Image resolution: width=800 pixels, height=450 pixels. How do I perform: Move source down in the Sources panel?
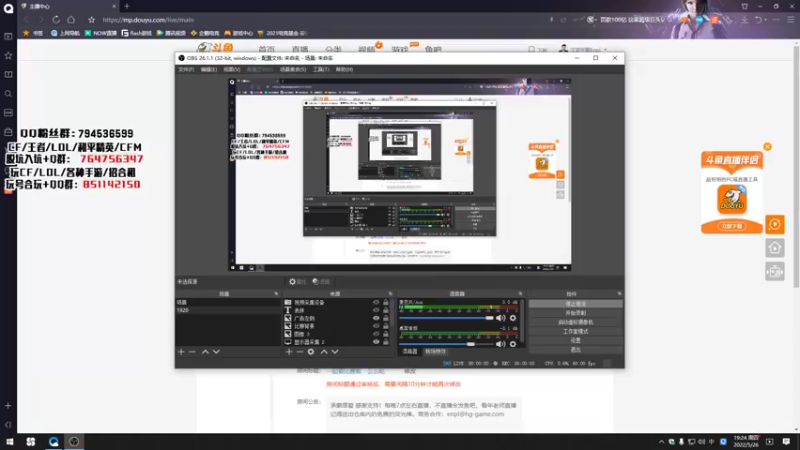click(335, 352)
